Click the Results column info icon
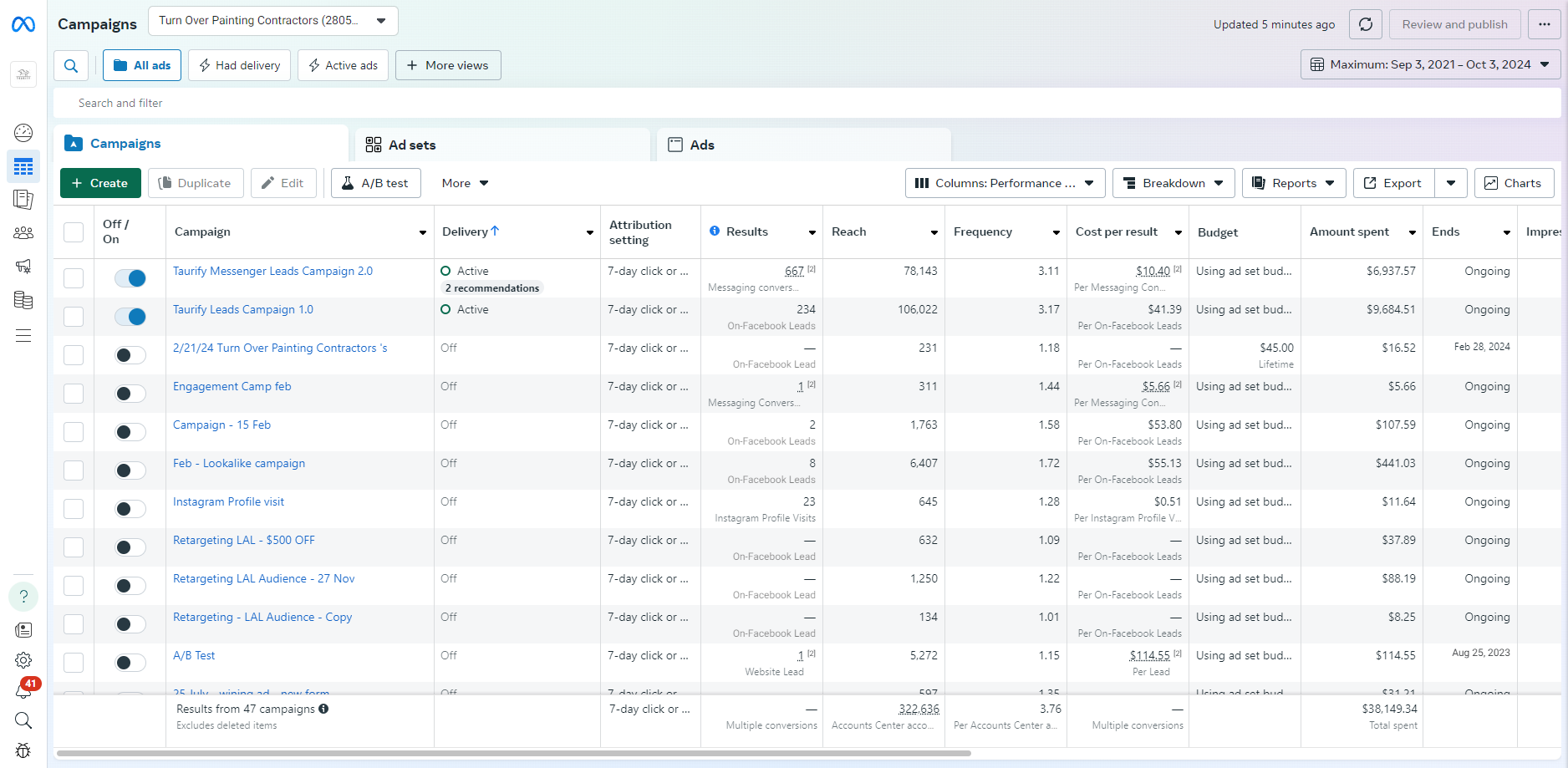This screenshot has width=1568, height=768. click(x=715, y=231)
